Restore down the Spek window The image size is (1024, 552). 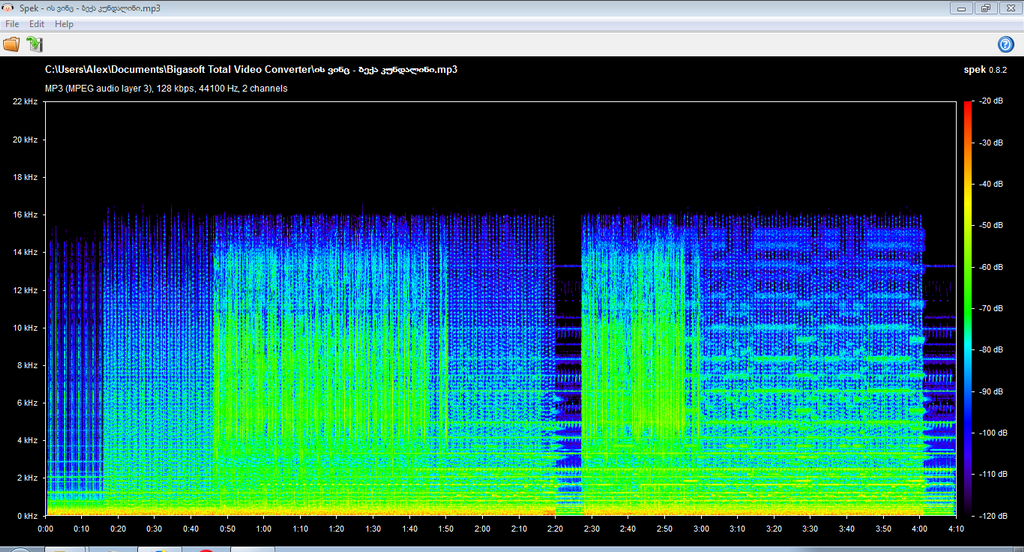[985, 8]
